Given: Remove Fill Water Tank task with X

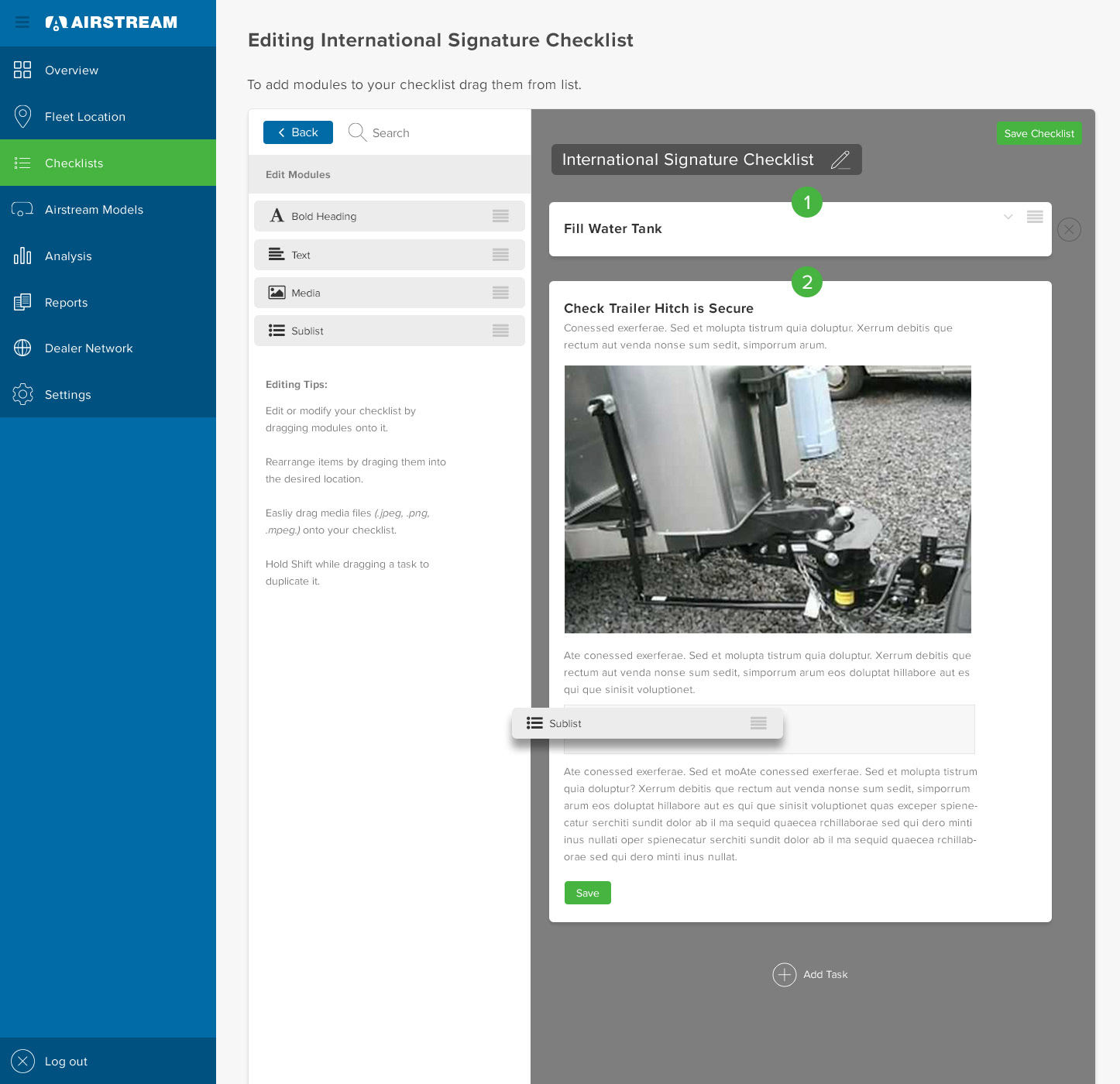Looking at the screenshot, I should 1069,229.
